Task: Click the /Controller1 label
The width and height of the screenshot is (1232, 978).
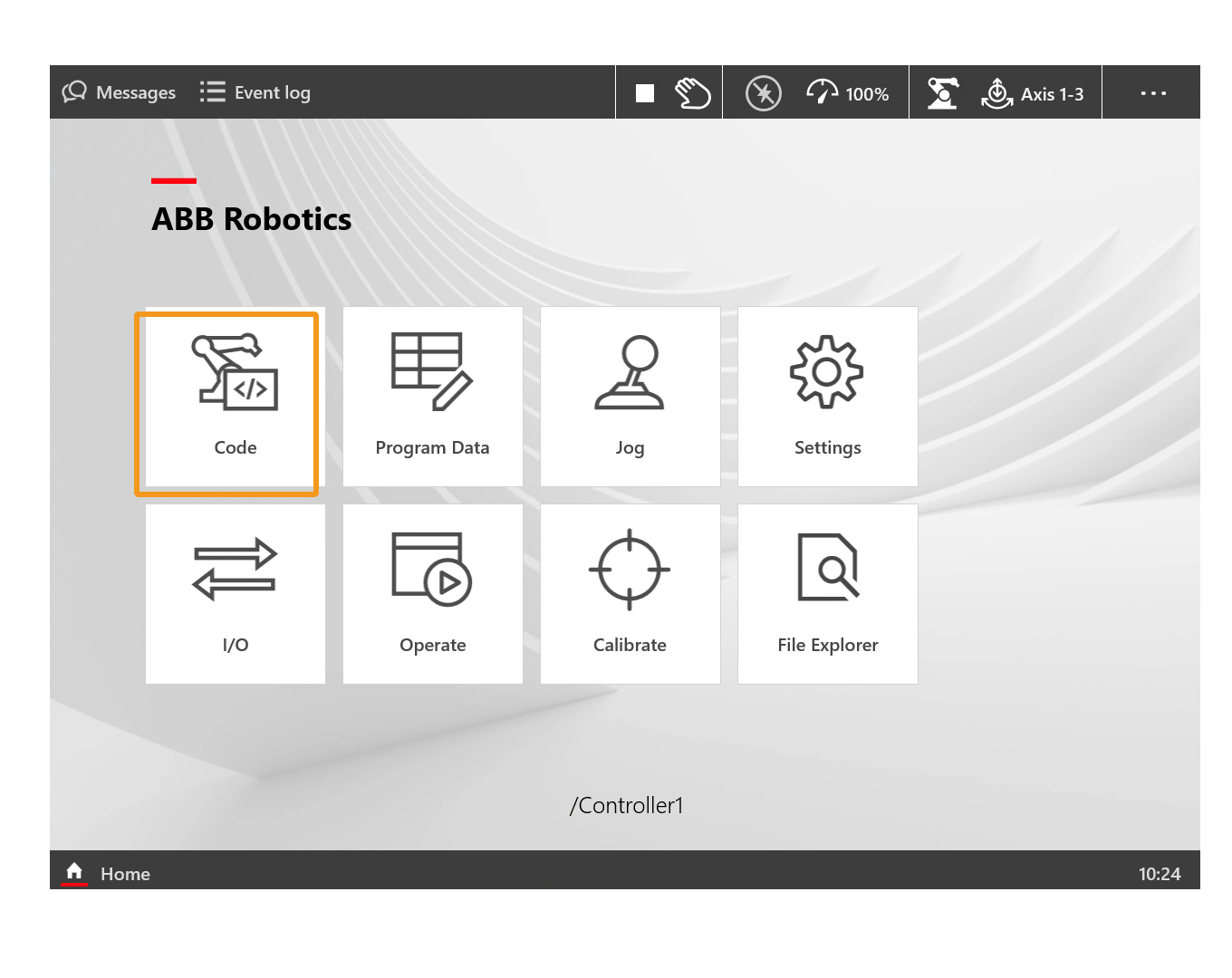Action: (626, 805)
